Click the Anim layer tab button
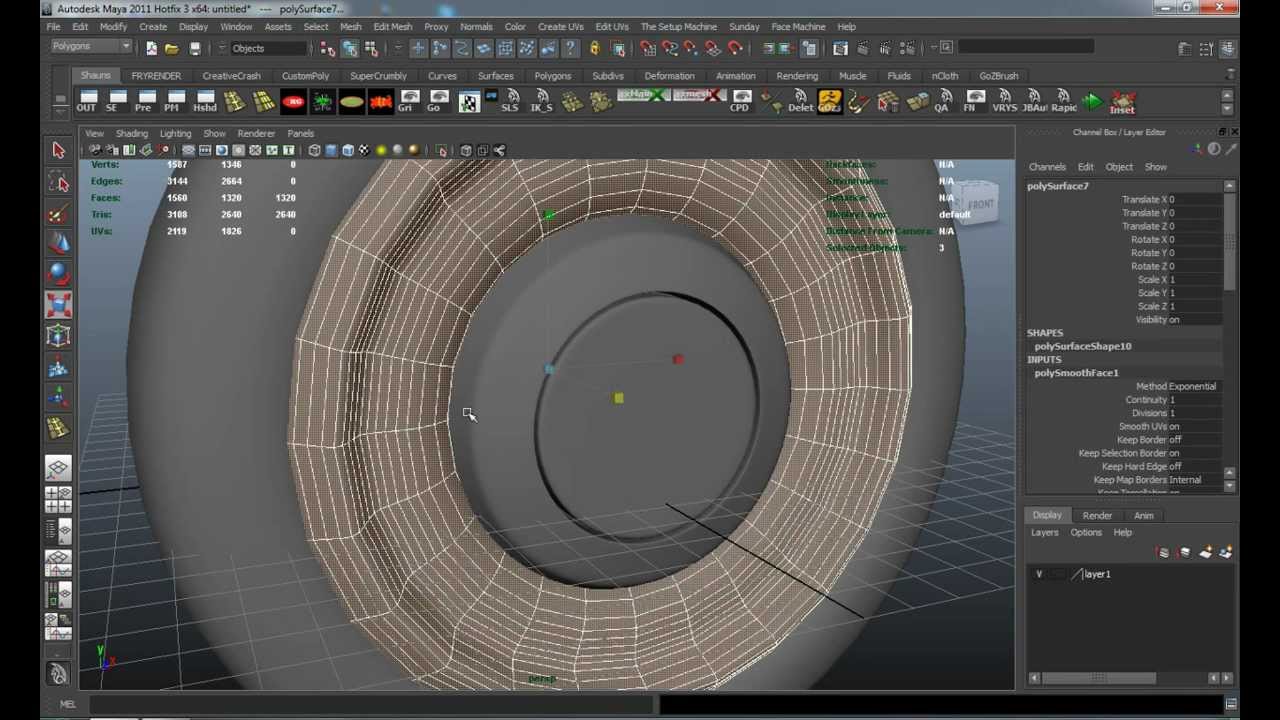This screenshot has width=1280, height=720. pyautogui.click(x=1144, y=515)
